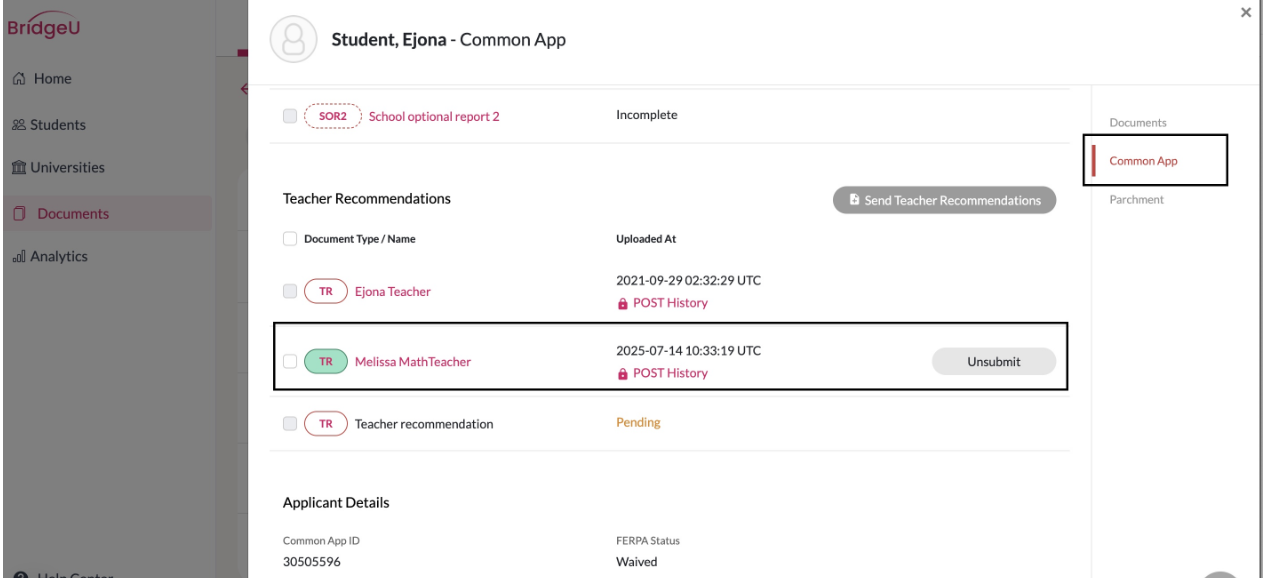View POST History for Melissa MathTeacher
This screenshot has width=1268, height=578.
(x=671, y=374)
